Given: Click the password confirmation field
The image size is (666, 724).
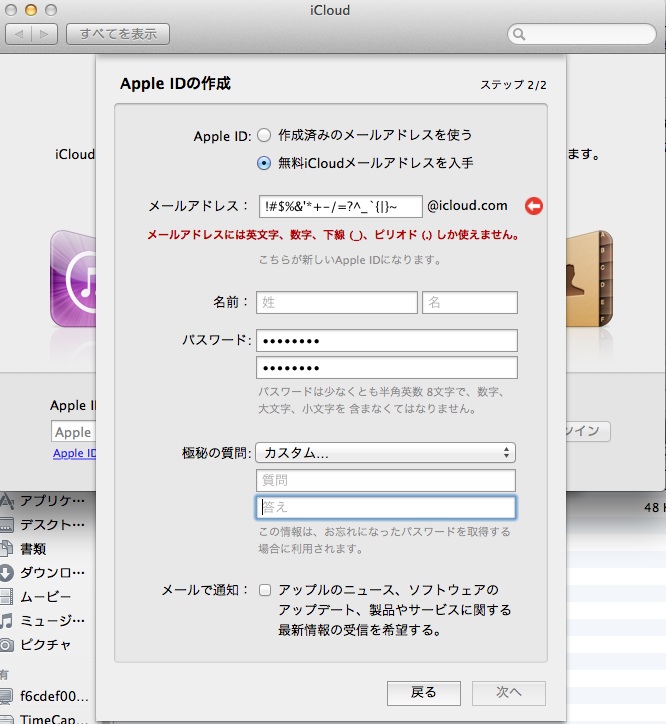Looking at the screenshot, I should [387, 368].
